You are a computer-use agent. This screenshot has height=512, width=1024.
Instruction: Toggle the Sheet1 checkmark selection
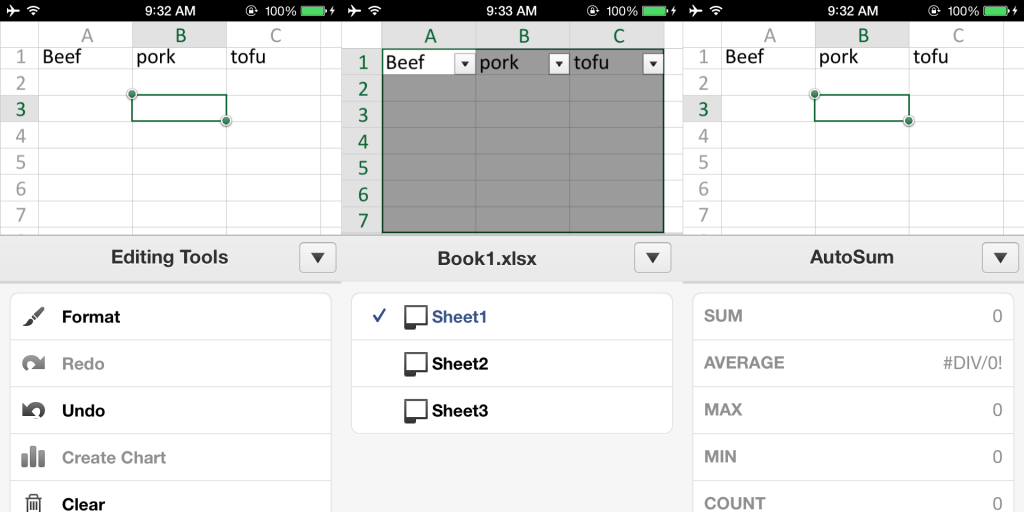coord(379,316)
